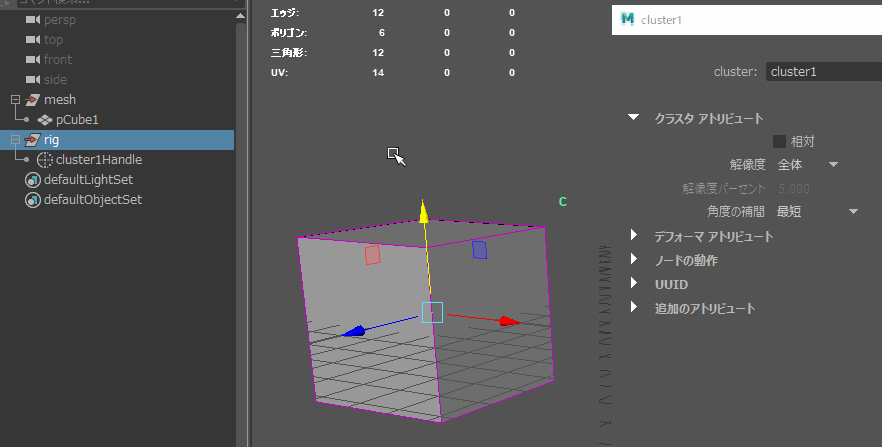Collapse the mesh group node
The image size is (882, 447).
(x=15, y=100)
